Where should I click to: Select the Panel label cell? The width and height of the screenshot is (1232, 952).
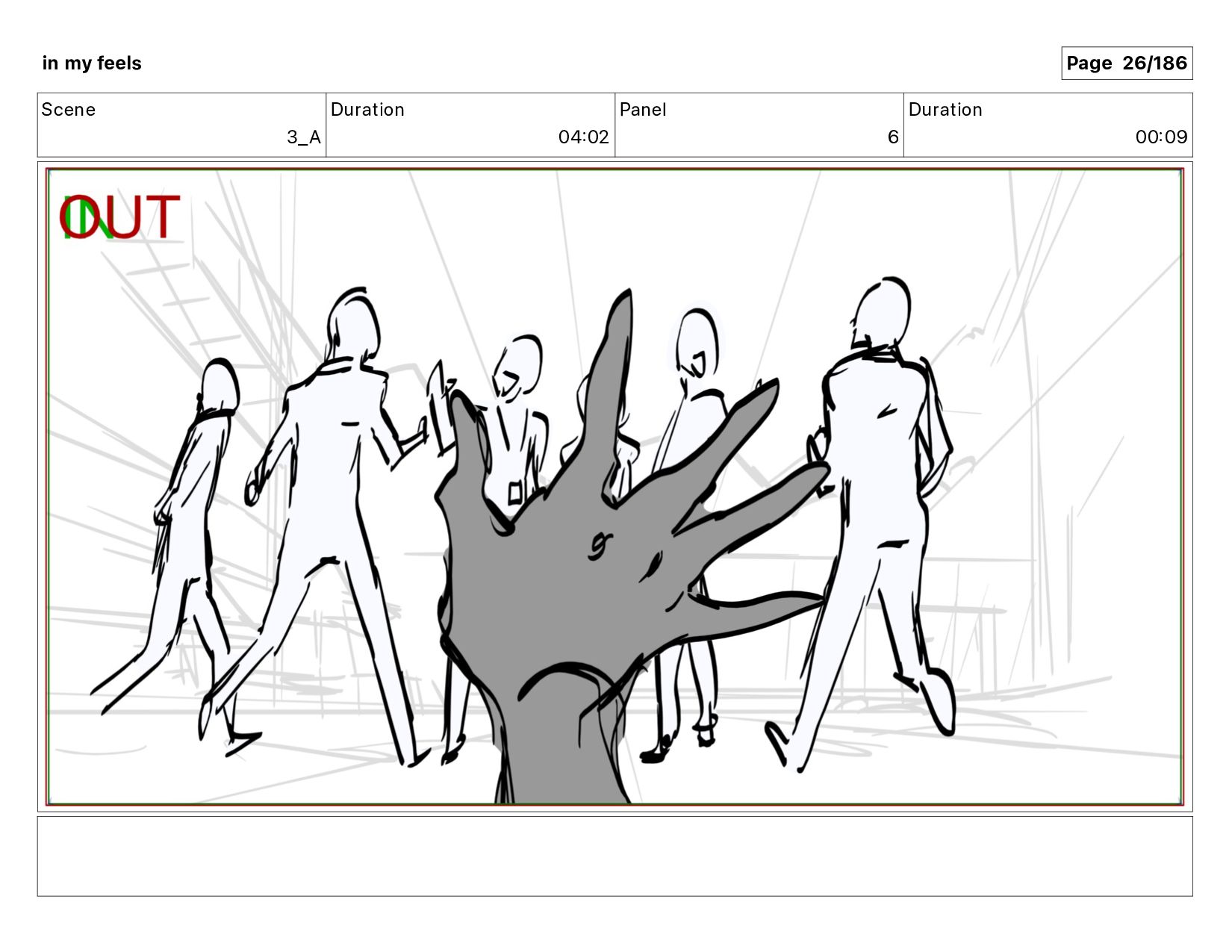(x=759, y=125)
